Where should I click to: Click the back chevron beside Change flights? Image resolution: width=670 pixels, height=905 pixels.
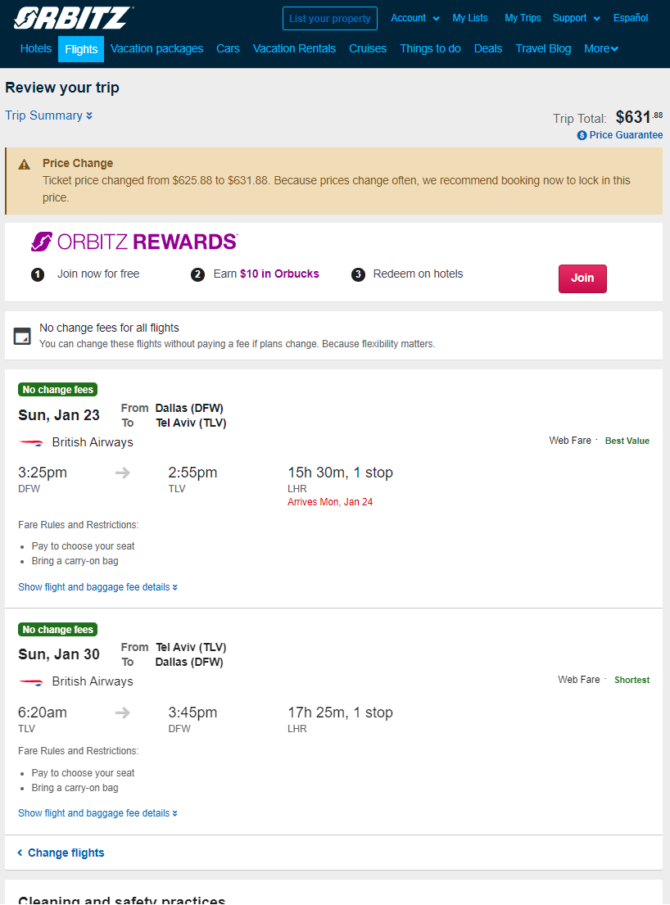20,852
